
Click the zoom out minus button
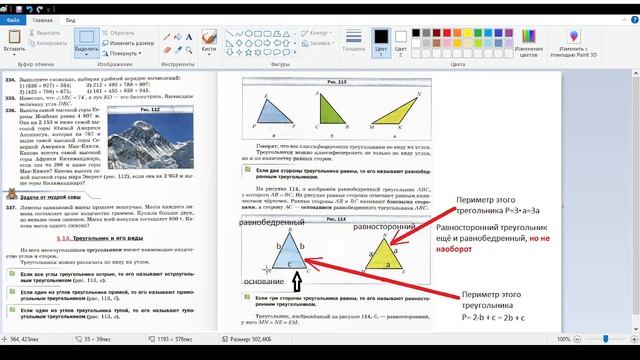[x=577, y=339]
